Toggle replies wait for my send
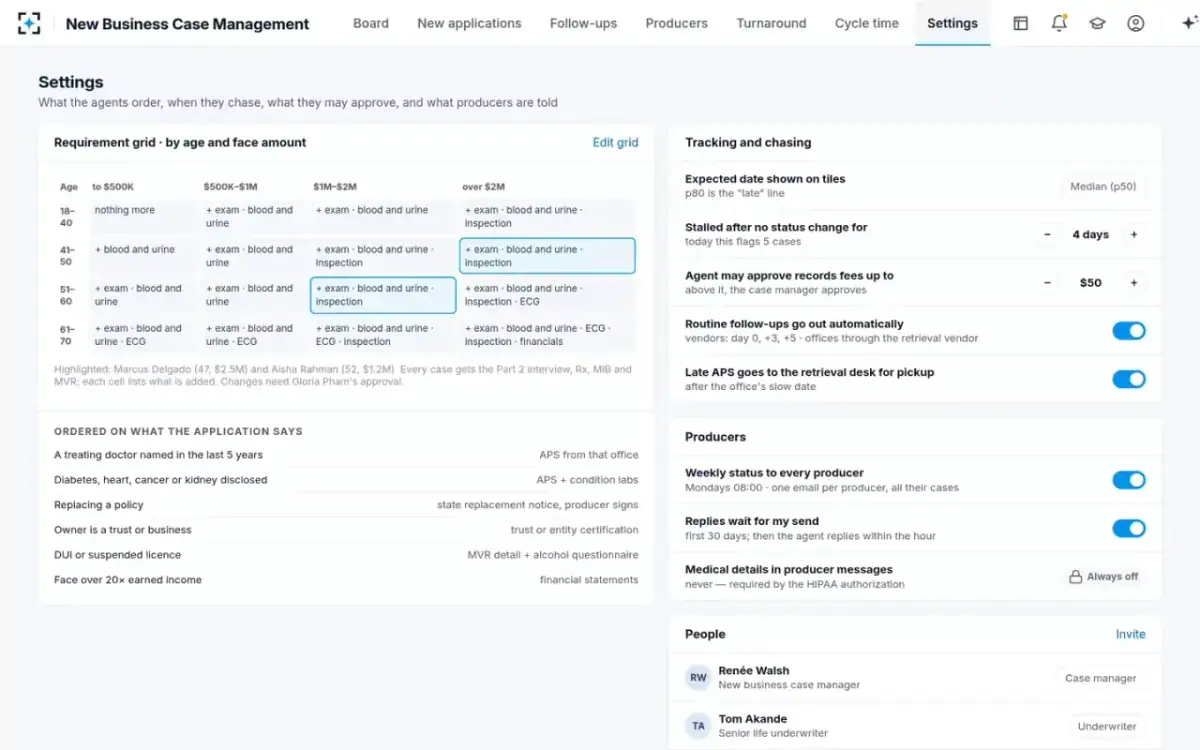1200x750 pixels. pos(1129,528)
